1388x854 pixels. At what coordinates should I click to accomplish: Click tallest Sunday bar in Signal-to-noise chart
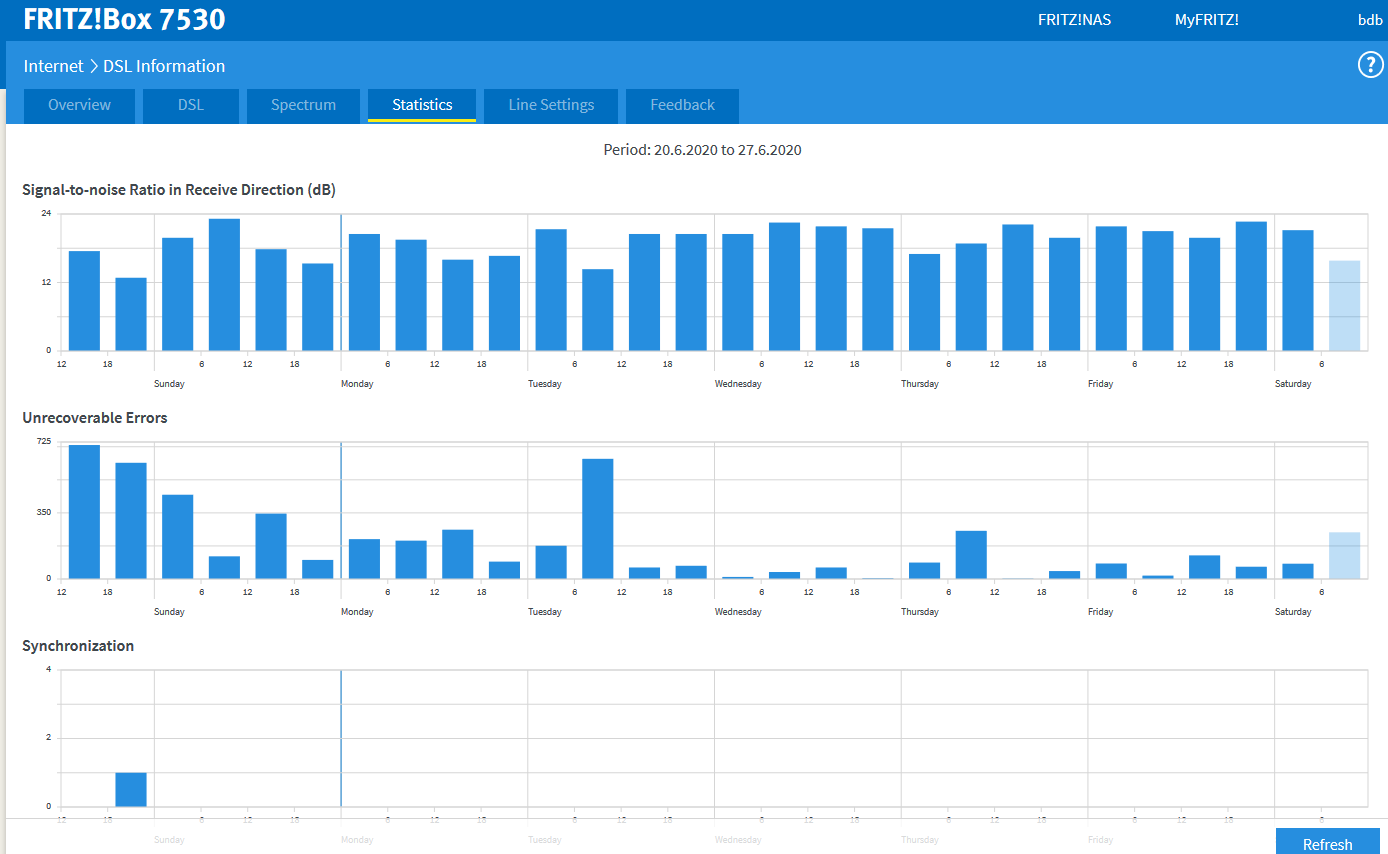tap(224, 285)
